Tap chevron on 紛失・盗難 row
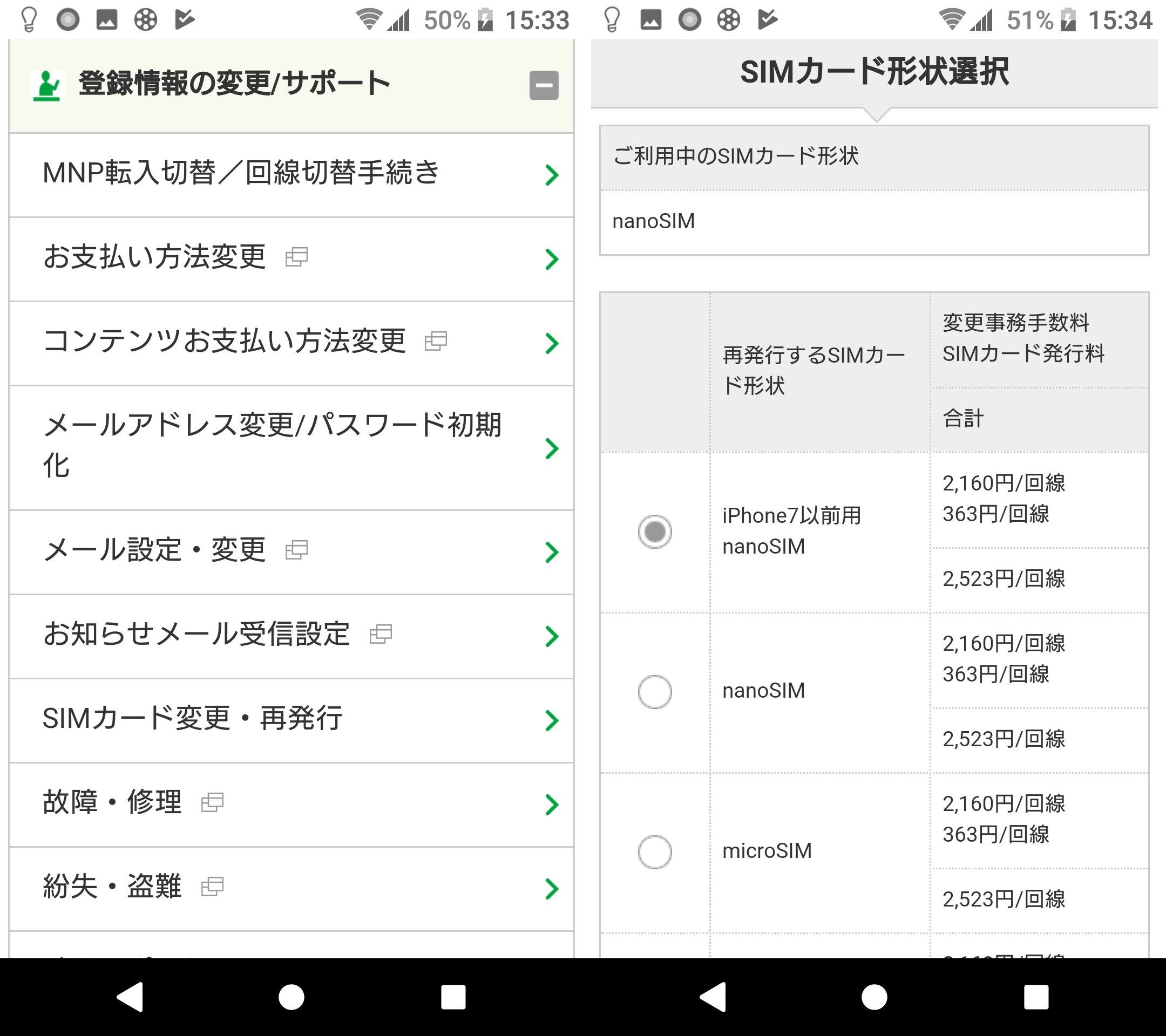 tap(551, 888)
